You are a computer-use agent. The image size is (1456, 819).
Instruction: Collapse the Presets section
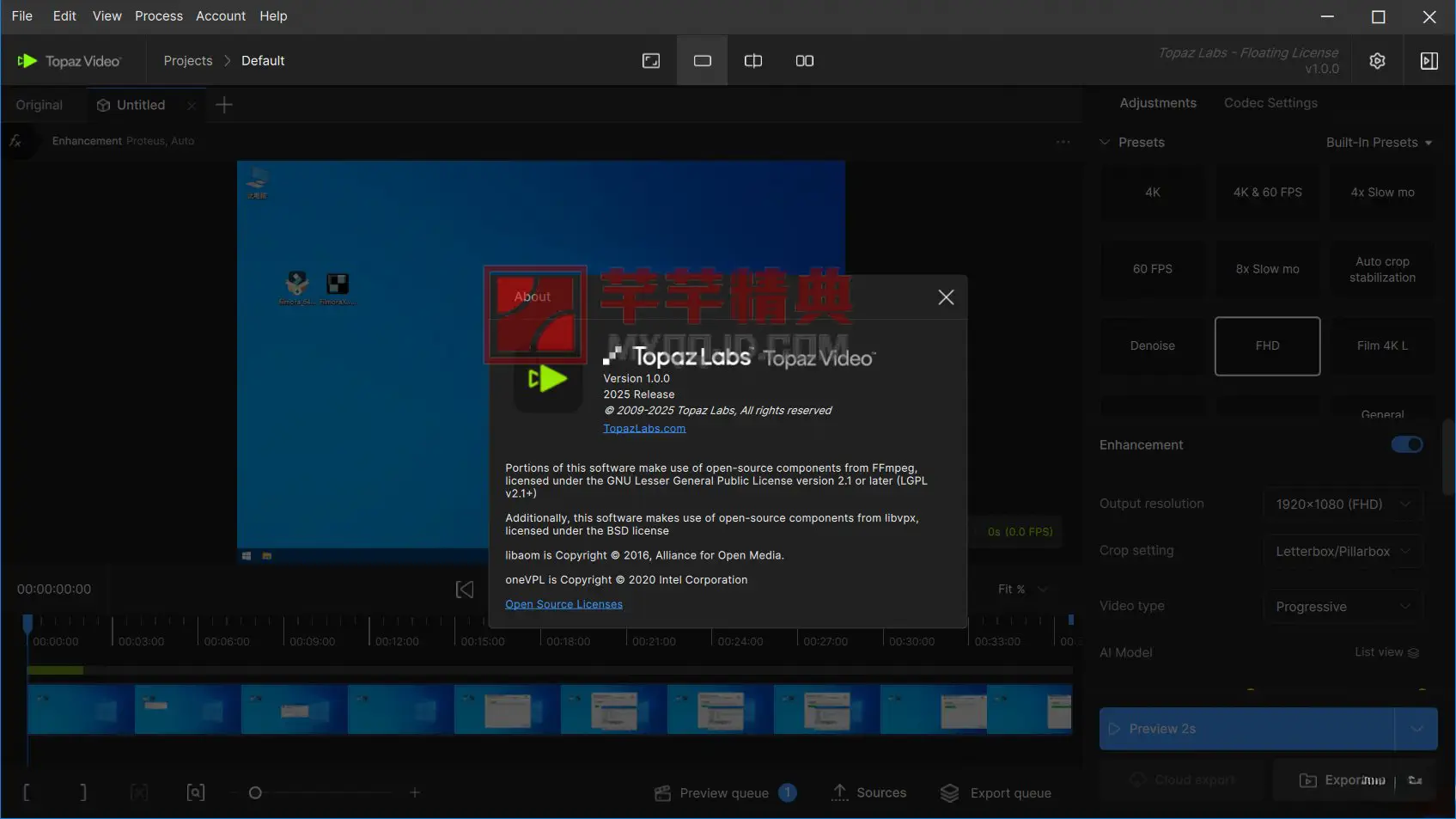coord(1105,143)
